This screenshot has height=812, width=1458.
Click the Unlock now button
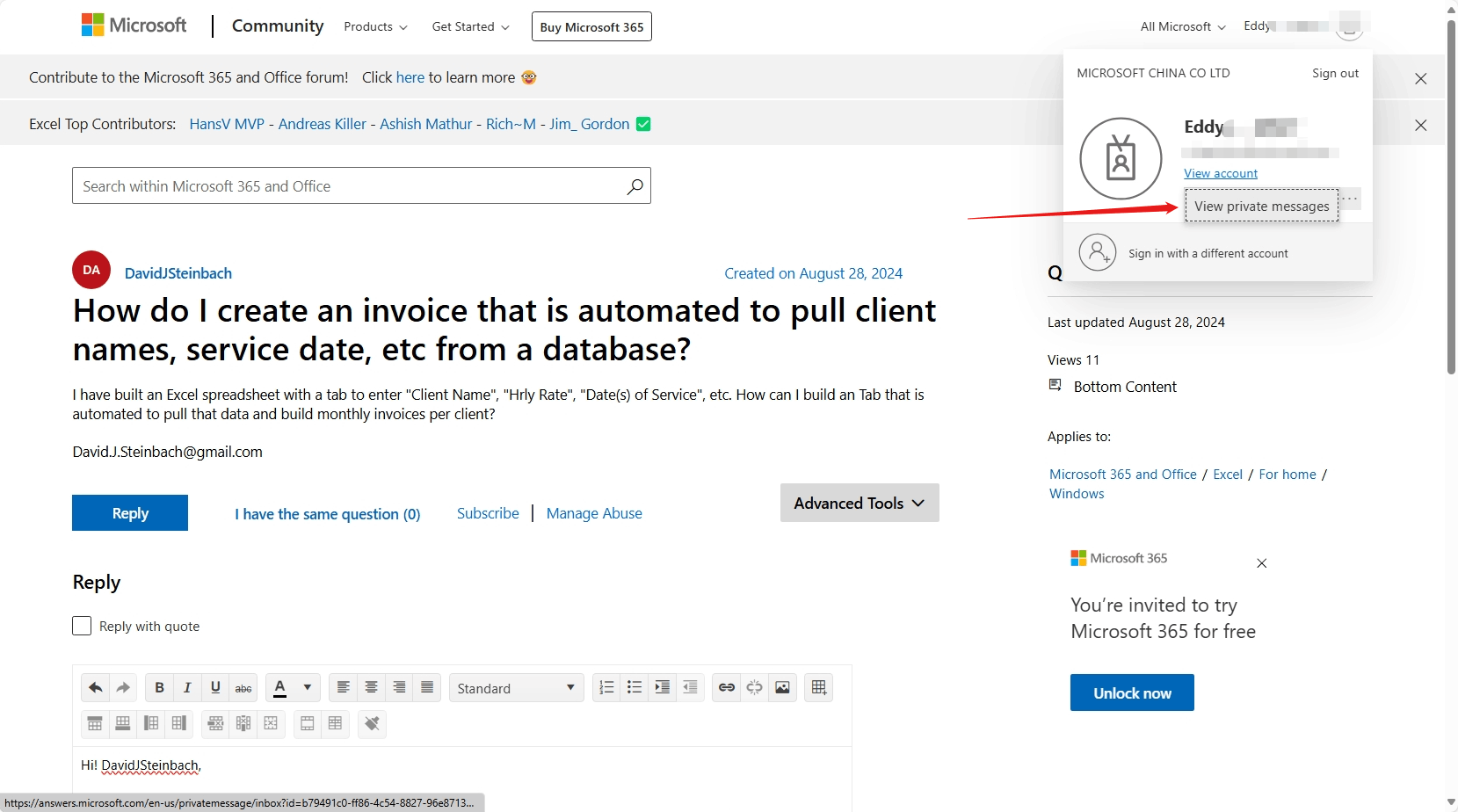[1132, 692]
